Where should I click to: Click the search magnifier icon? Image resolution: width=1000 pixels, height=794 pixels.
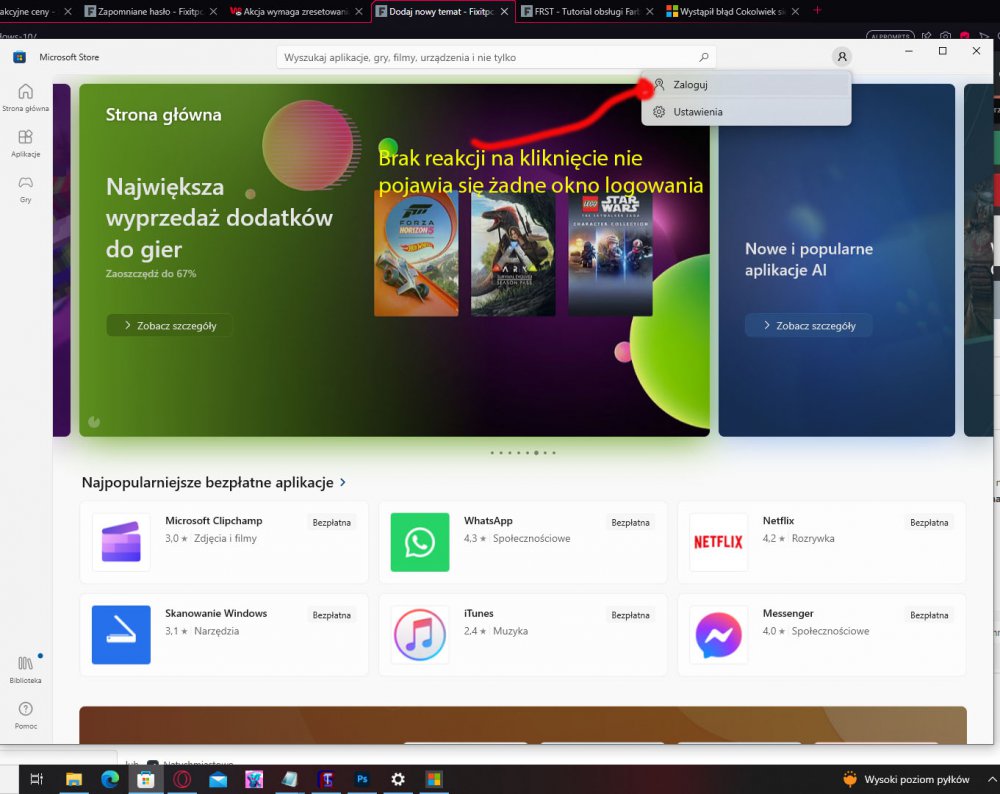tap(704, 58)
